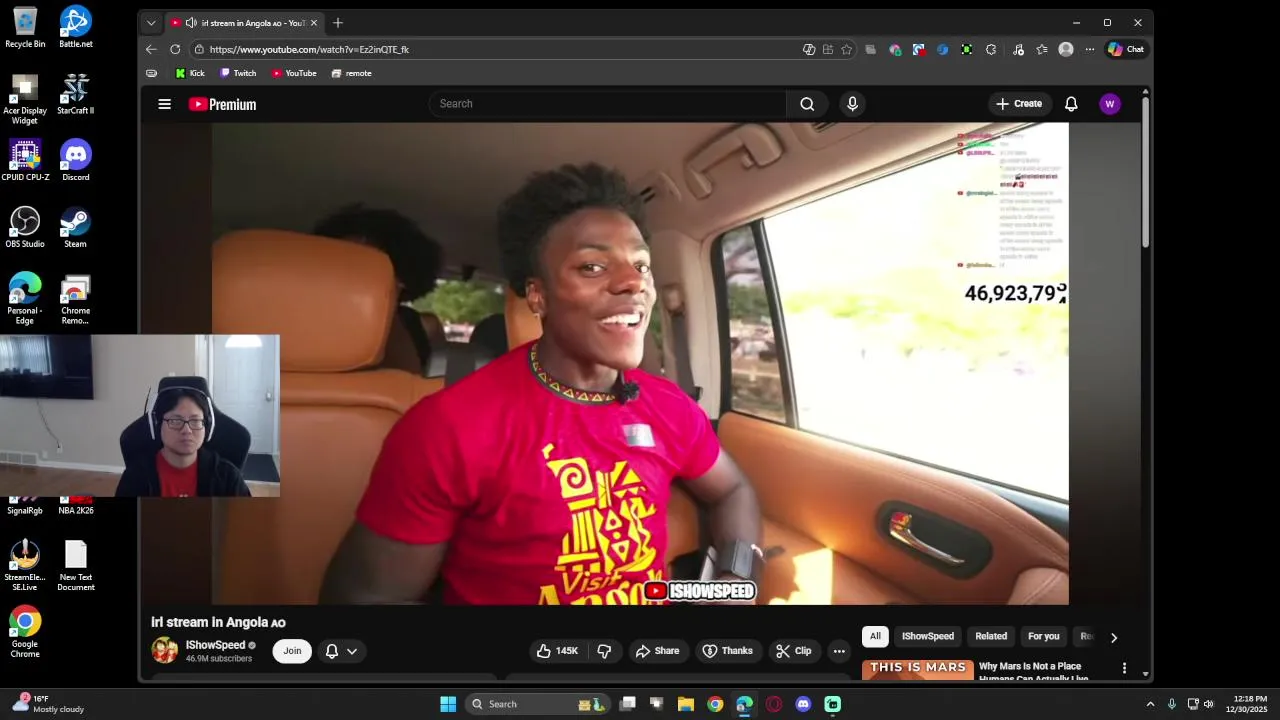Image resolution: width=1280 pixels, height=720 pixels.
Task: Select the Related filter chip
Action: (x=991, y=636)
